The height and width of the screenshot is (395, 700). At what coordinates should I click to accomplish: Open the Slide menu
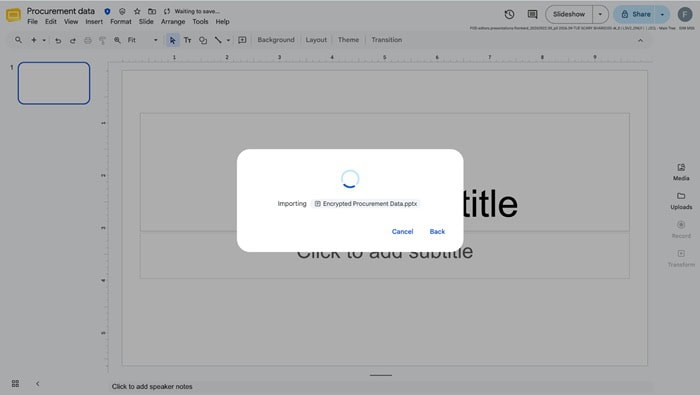146,21
